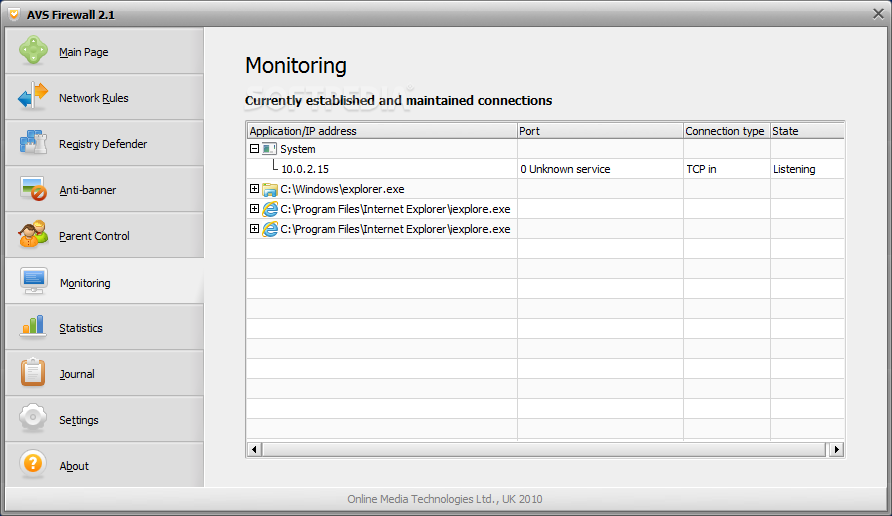Click the second iexplore.exe browser icon
This screenshot has width=892, height=516.
click(x=270, y=229)
